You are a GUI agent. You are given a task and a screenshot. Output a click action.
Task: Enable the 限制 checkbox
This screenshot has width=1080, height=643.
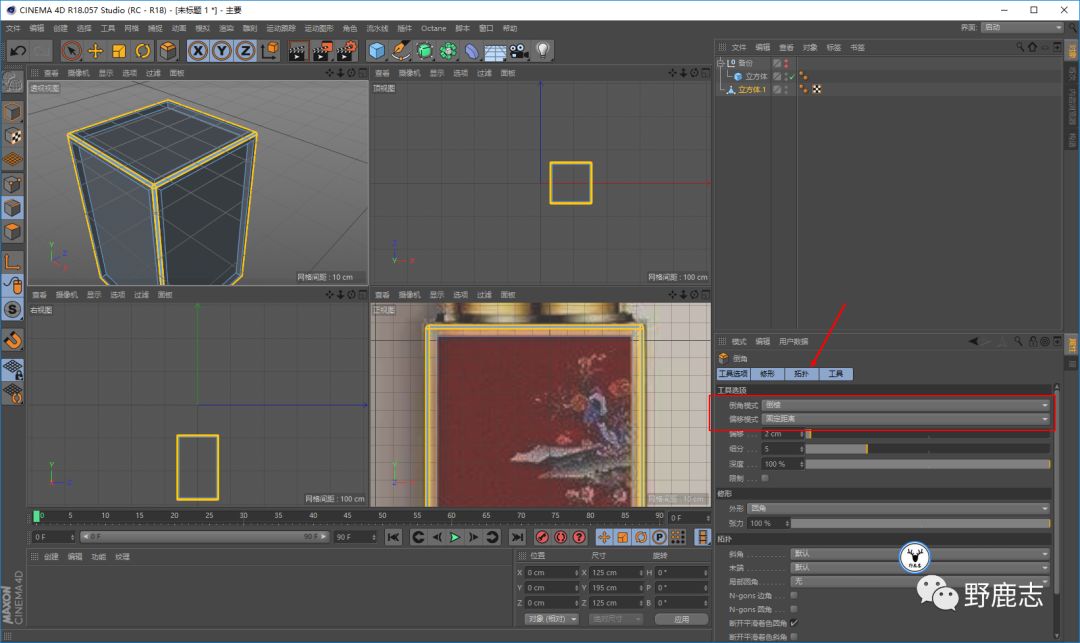click(x=765, y=478)
